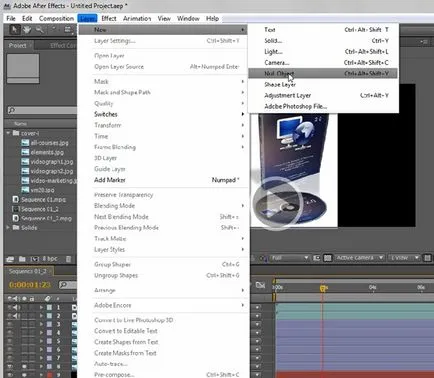Screen dimensions: 434x378
Task: Click layer 1 teal label square
Action: point(49,307)
